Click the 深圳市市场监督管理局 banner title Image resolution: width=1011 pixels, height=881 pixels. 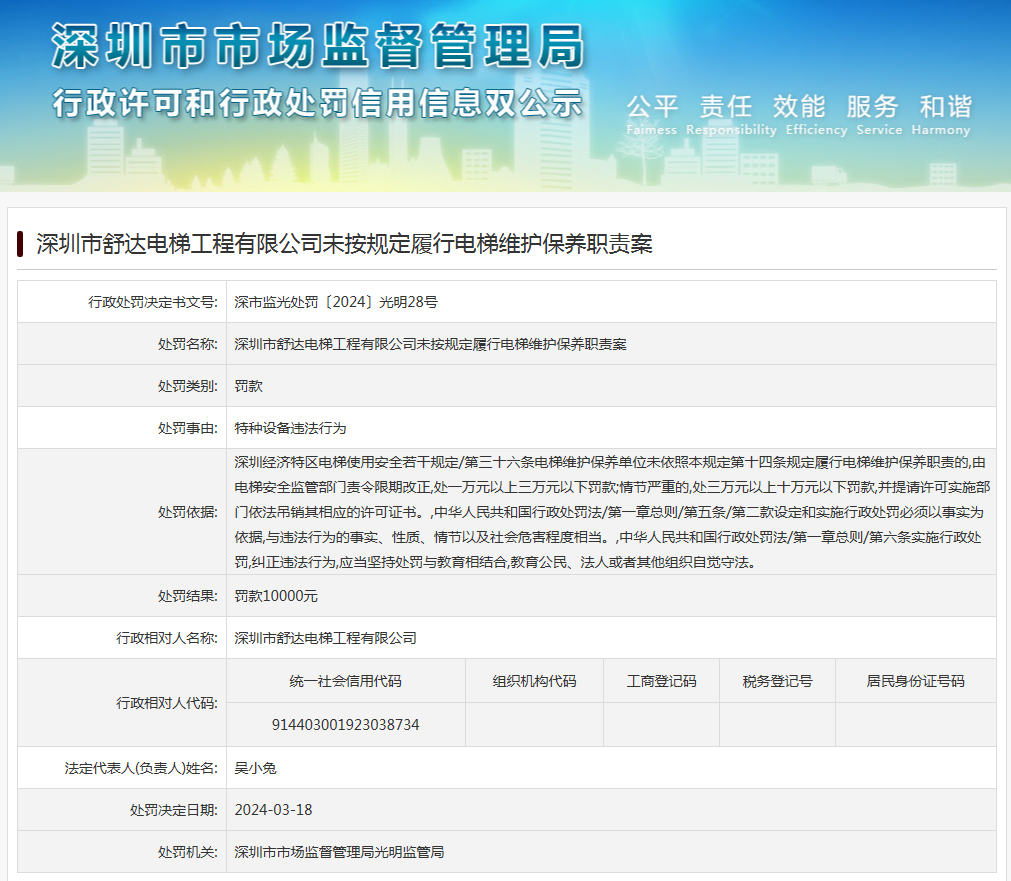click(x=318, y=46)
